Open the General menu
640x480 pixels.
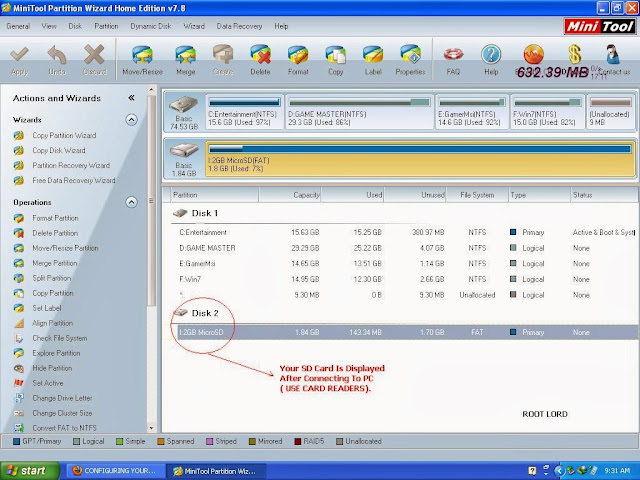[x=18, y=26]
